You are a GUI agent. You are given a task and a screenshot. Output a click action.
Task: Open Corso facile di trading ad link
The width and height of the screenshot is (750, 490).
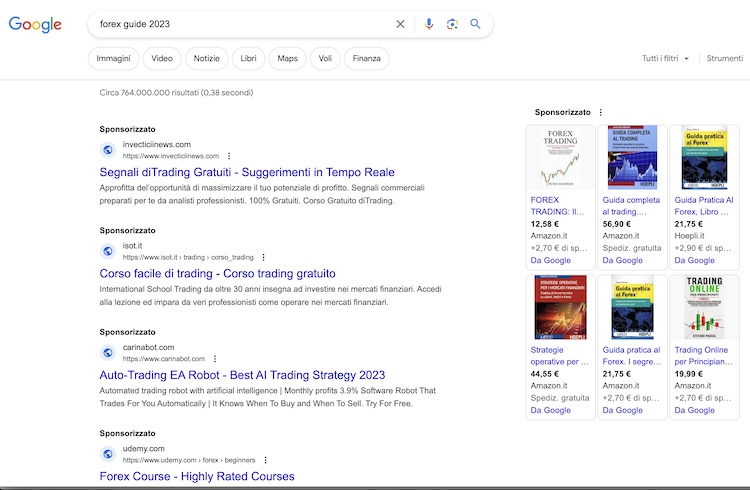218,274
